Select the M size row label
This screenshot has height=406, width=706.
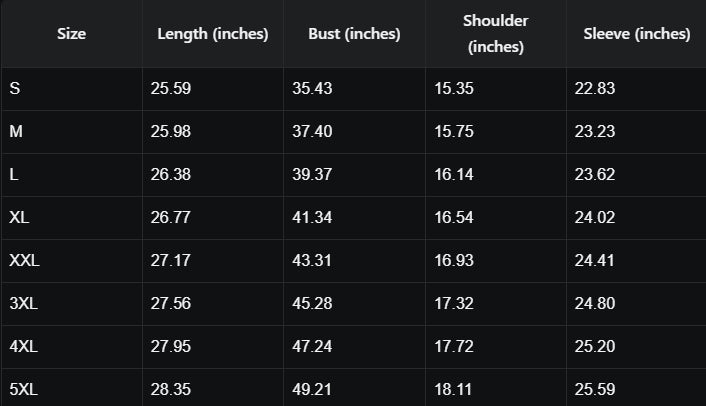[x=16, y=132]
